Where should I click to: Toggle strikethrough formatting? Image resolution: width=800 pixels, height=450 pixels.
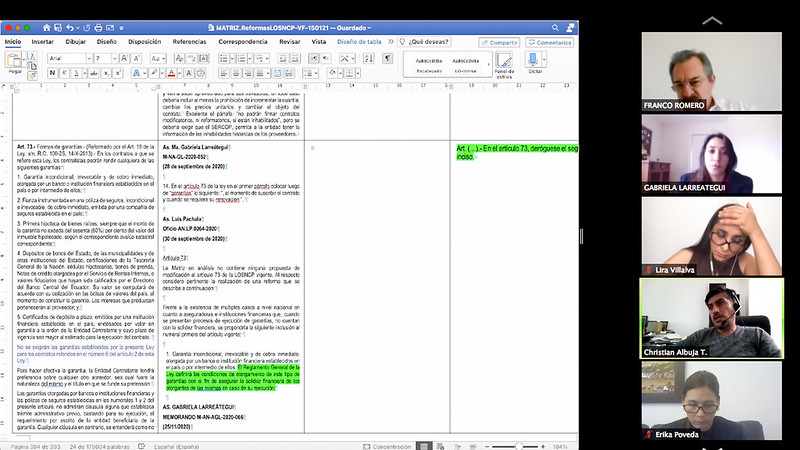click(93, 73)
